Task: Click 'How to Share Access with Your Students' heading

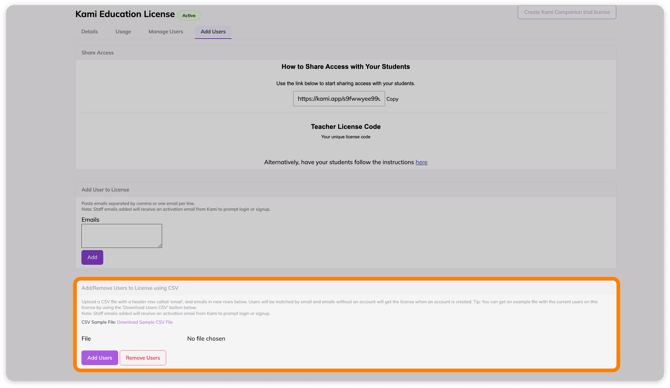Action: click(346, 67)
